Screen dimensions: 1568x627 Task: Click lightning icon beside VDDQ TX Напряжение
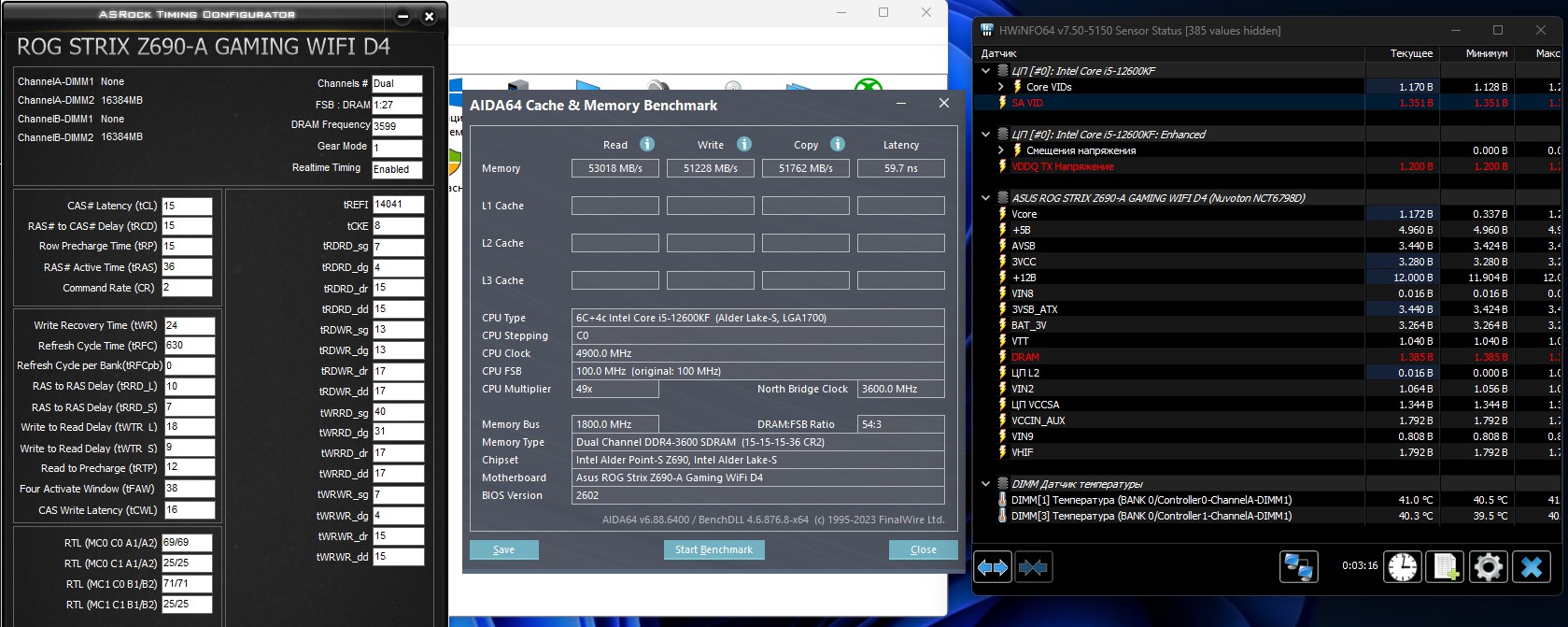tap(1002, 166)
